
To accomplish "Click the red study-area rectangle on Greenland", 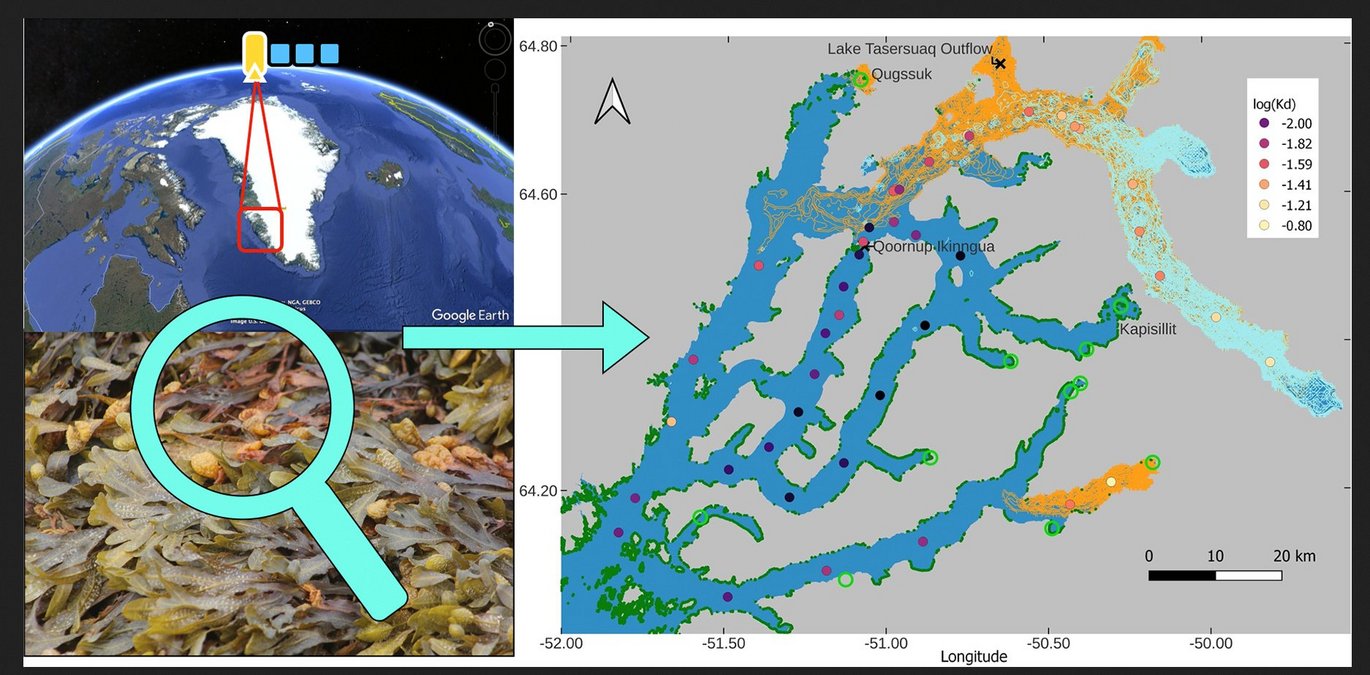I will pos(260,229).
